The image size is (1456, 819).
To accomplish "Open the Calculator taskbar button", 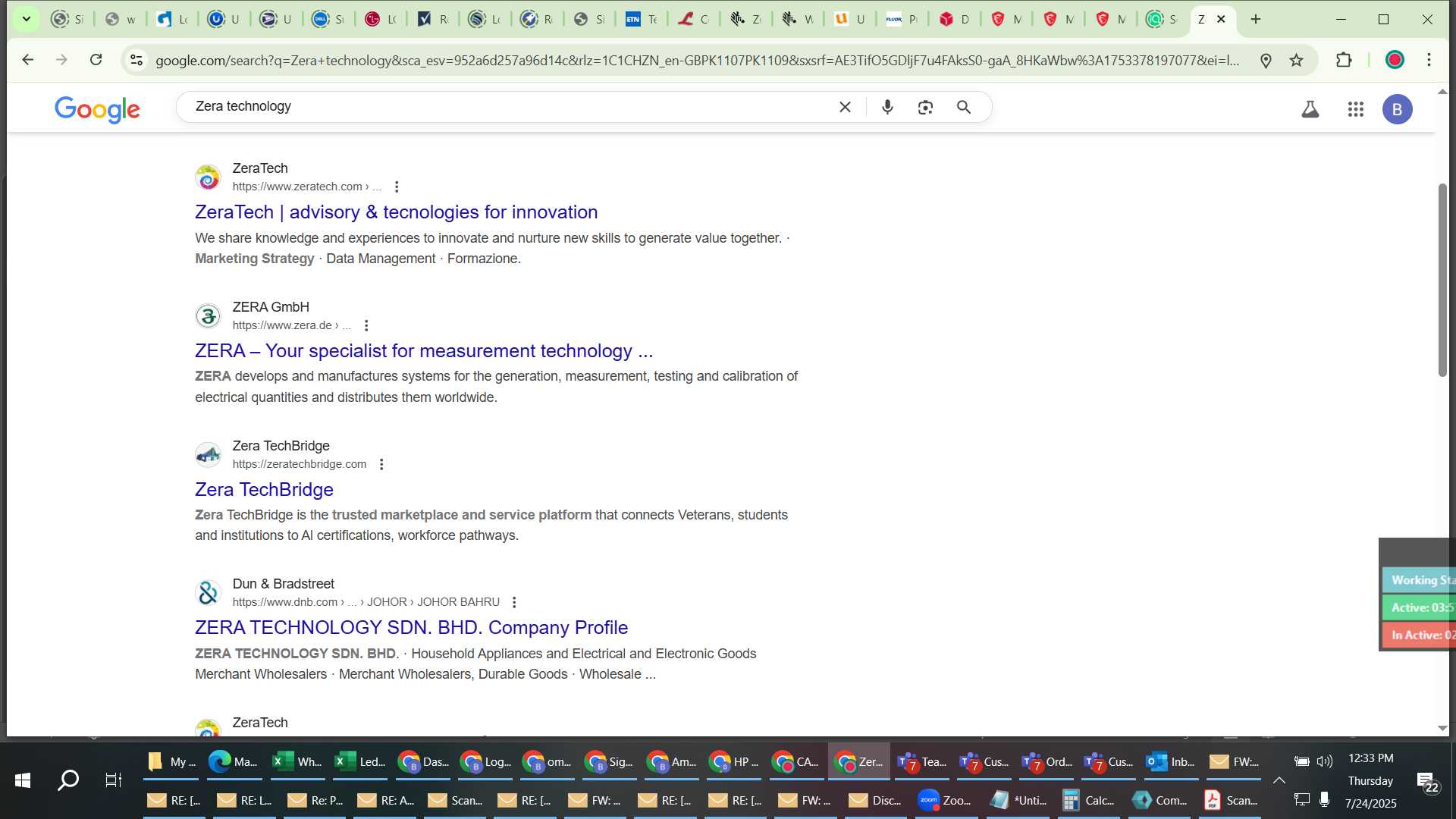I will click(1089, 800).
